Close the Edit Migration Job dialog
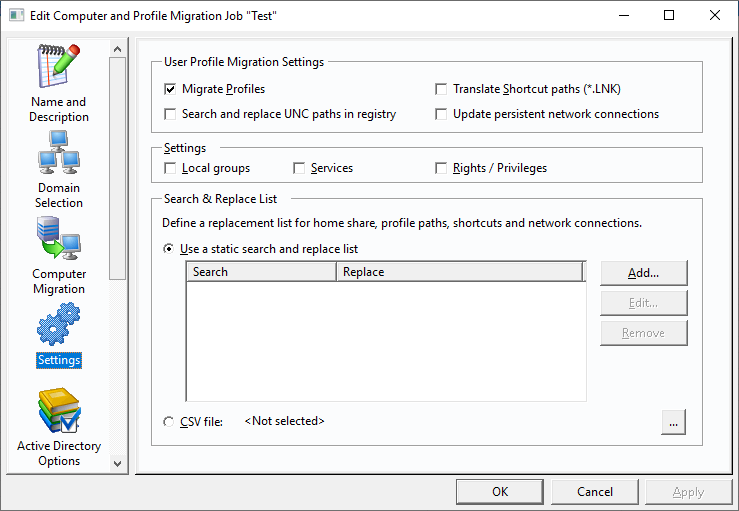This screenshot has height=511, width=739. pos(714,15)
